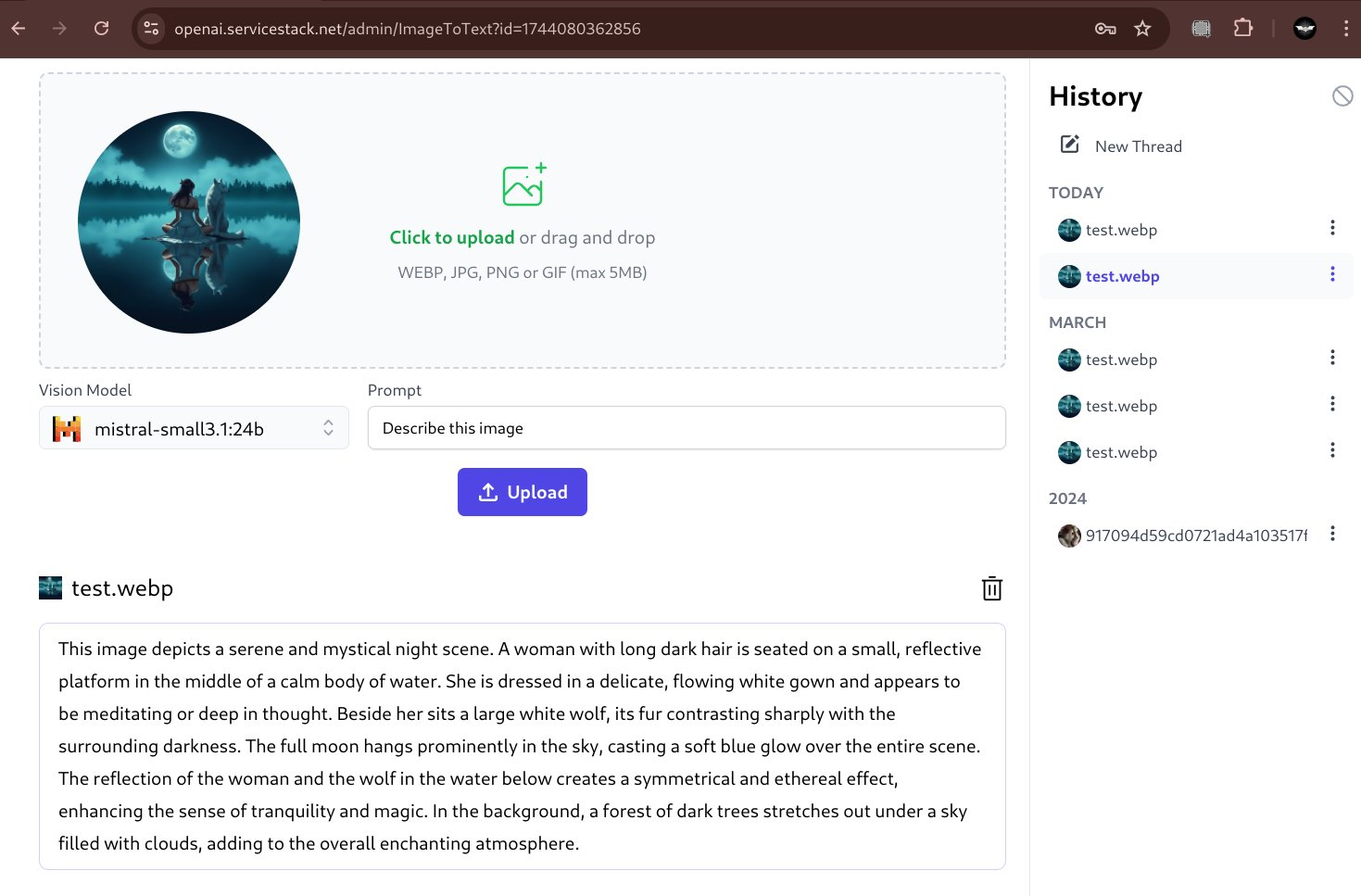Open options menu for the 917094d59cd thread
The height and width of the screenshot is (896, 1361).
point(1332,534)
